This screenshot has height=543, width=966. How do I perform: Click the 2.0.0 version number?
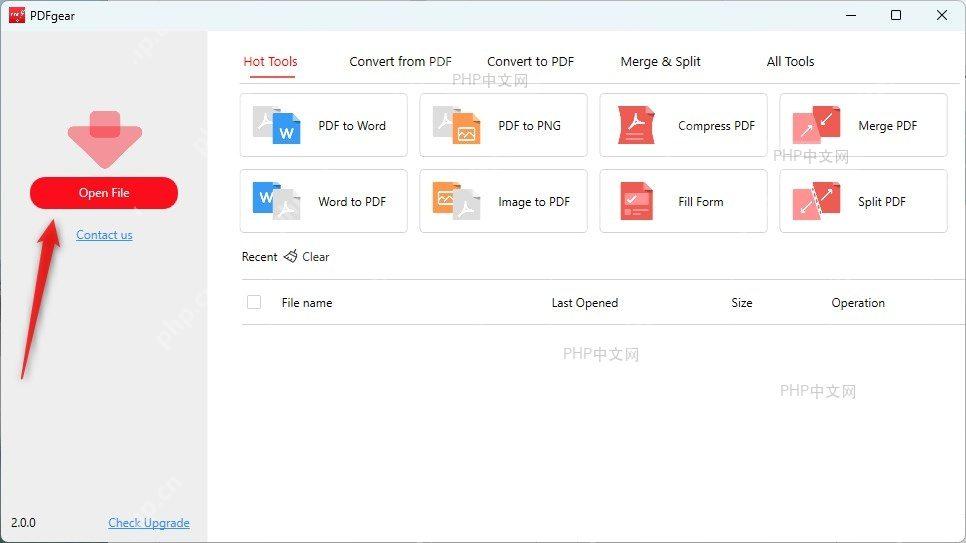tap(23, 523)
